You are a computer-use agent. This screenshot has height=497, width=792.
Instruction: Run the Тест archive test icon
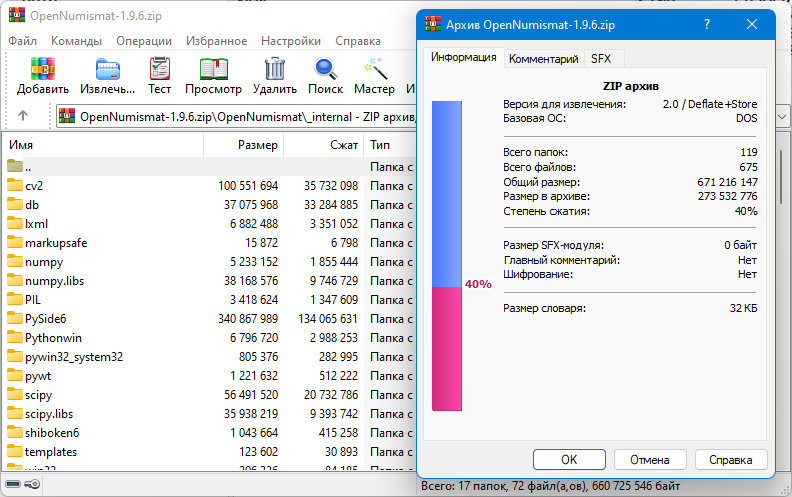tap(160, 68)
